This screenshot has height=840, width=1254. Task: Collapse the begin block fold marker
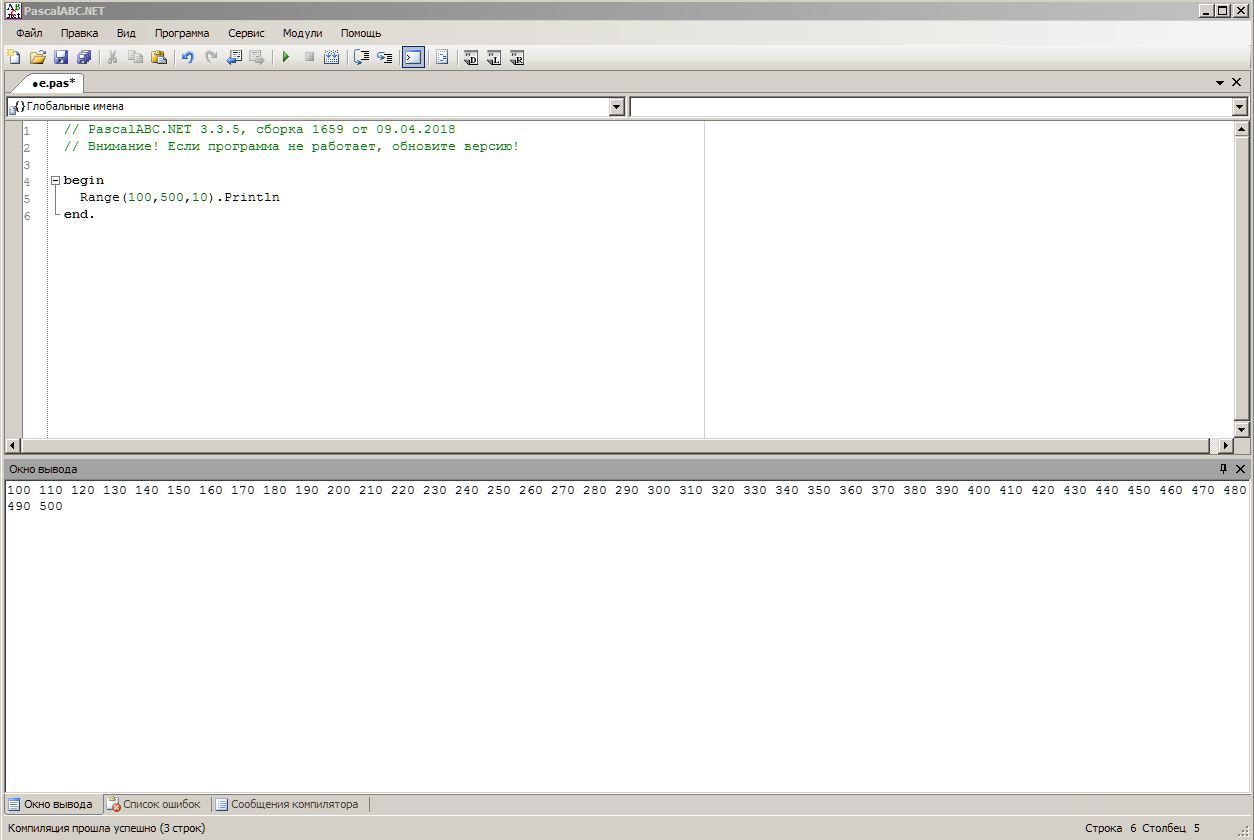[56, 181]
